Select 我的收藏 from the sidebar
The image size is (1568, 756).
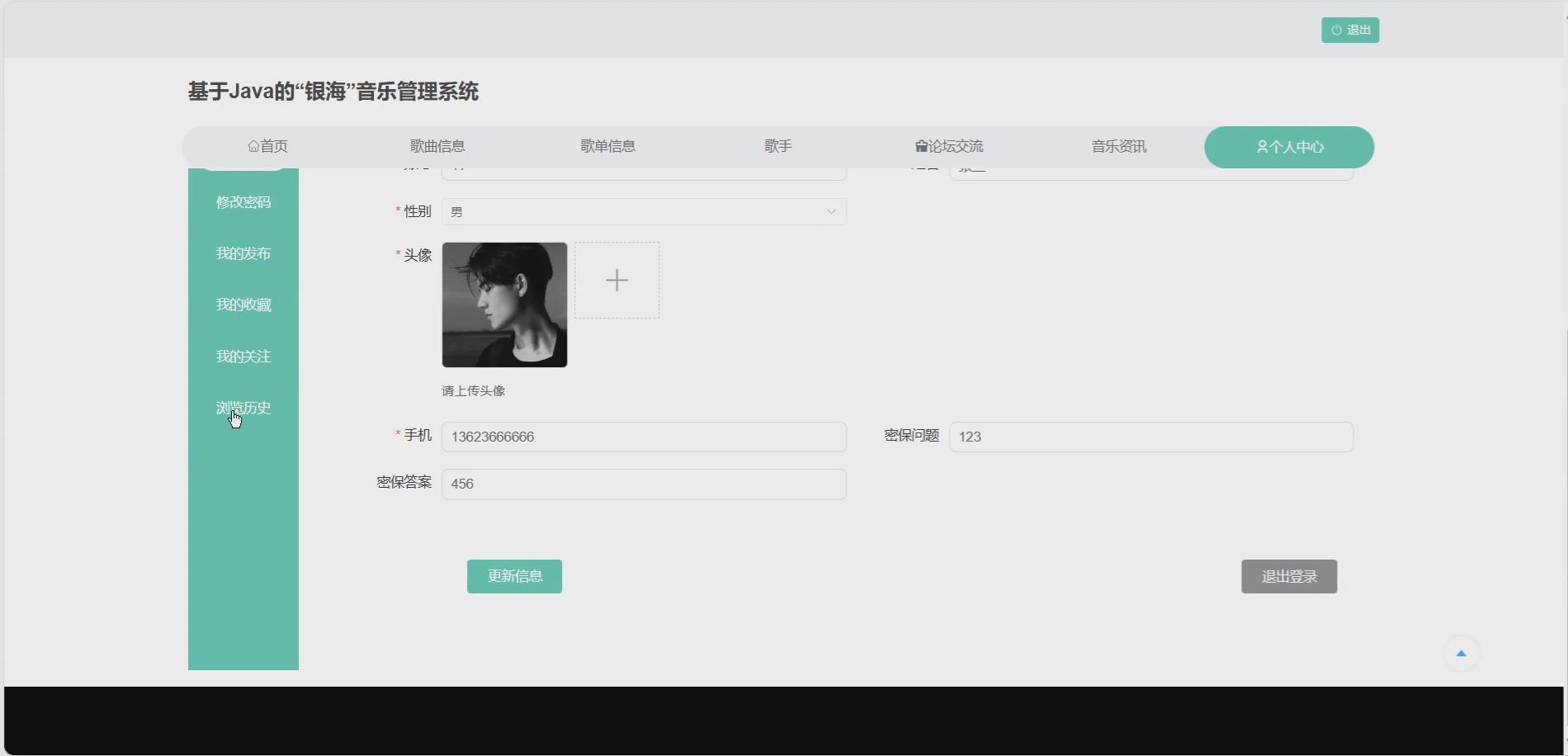(243, 305)
